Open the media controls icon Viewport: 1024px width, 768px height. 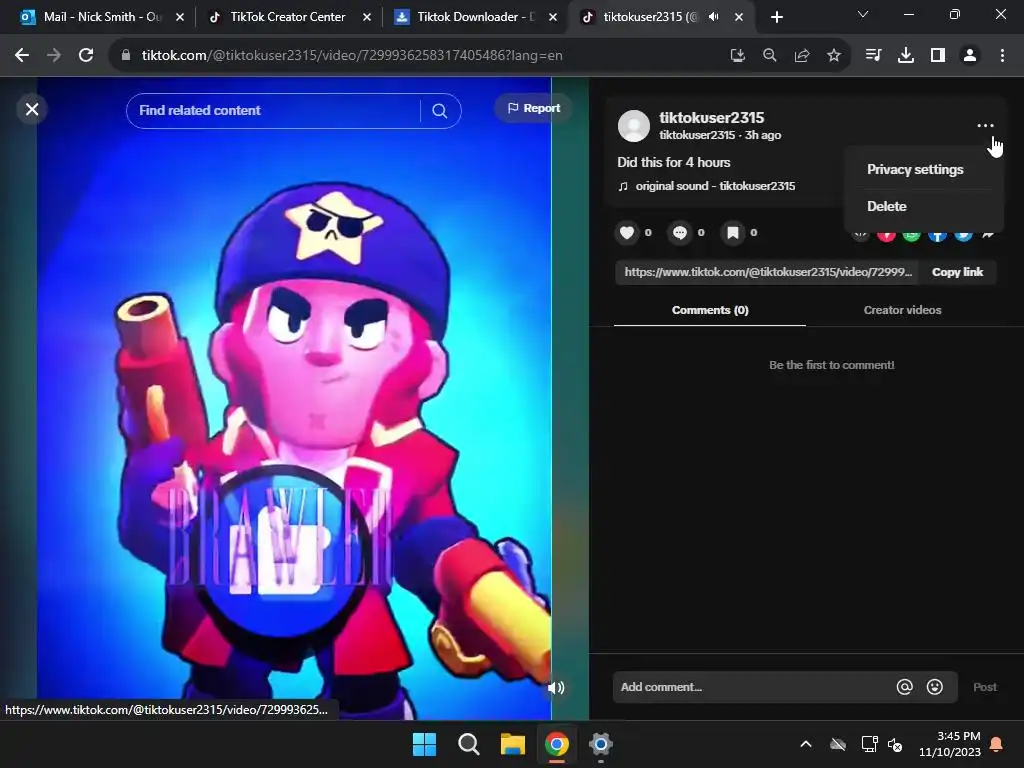click(873, 56)
